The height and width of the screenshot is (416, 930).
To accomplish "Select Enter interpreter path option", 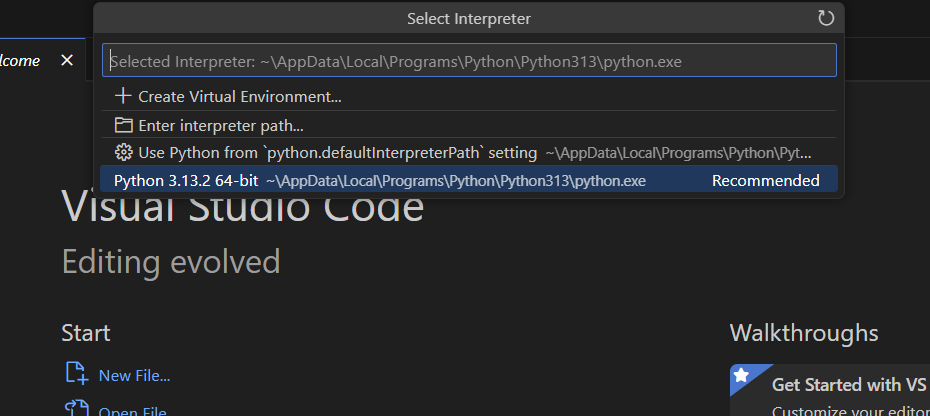I will pos(469,125).
